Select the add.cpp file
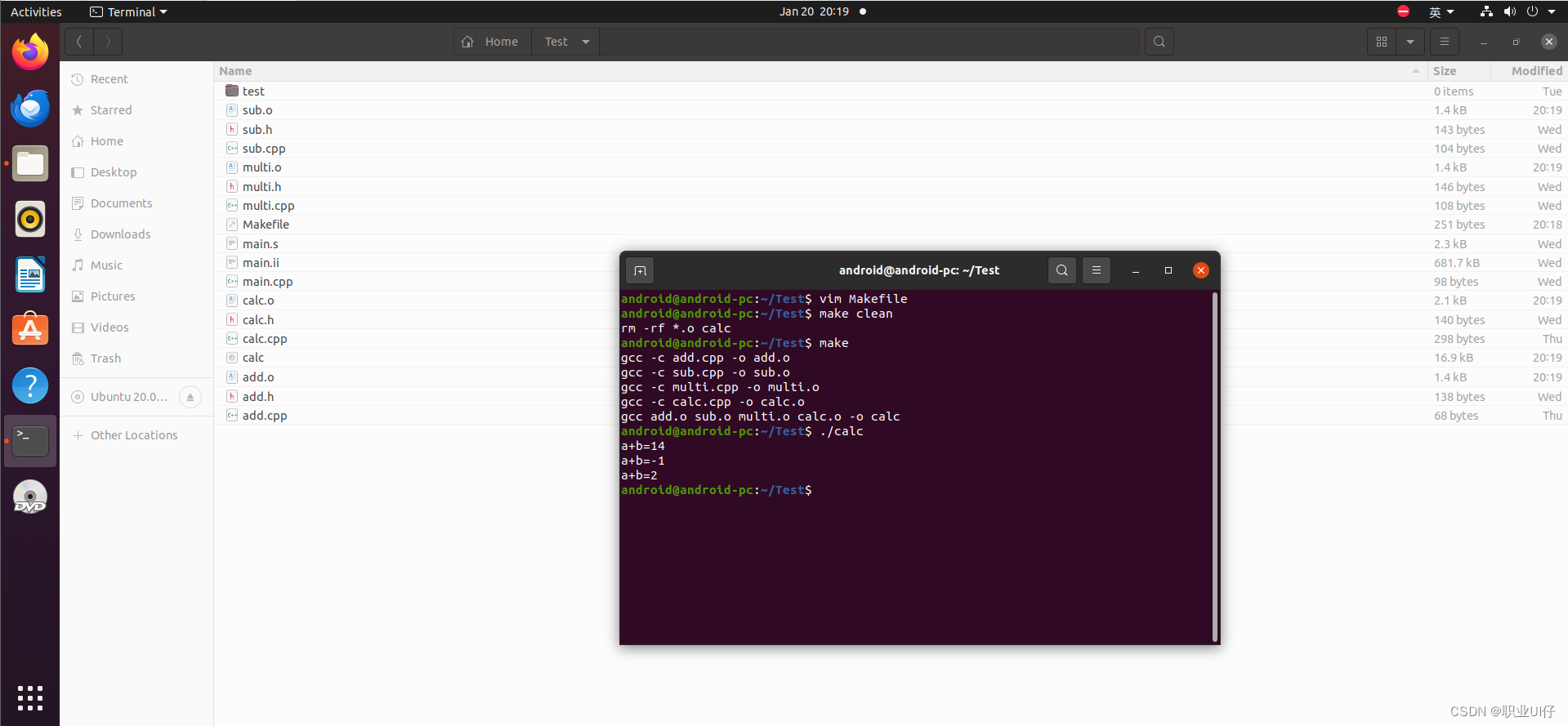The height and width of the screenshot is (726, 1568). click(417, 416)
